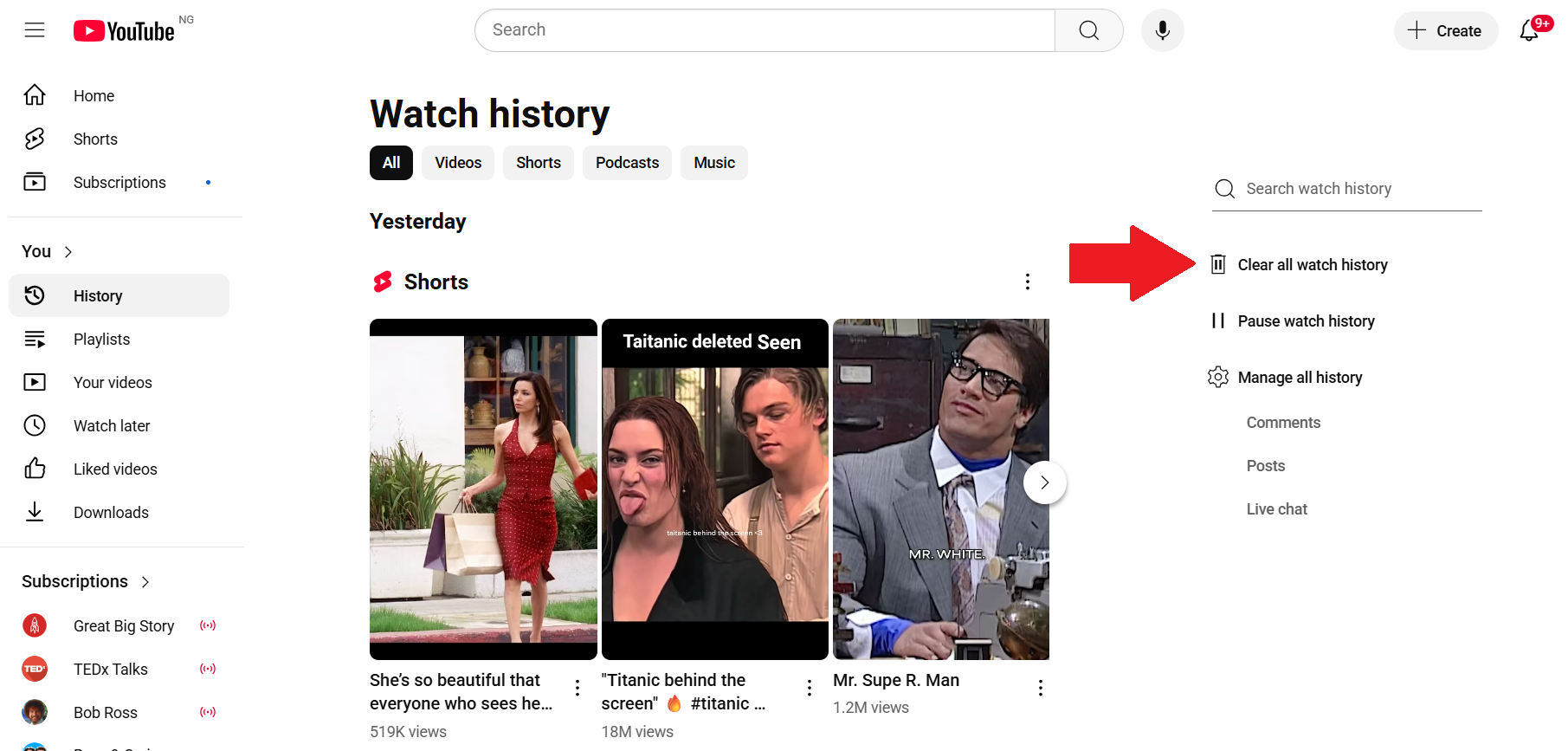Click the Subscriptions icon in sidebar
The height and width of the screenshot is (751, 1568).
pyautogui.click(x=35, y=182)
